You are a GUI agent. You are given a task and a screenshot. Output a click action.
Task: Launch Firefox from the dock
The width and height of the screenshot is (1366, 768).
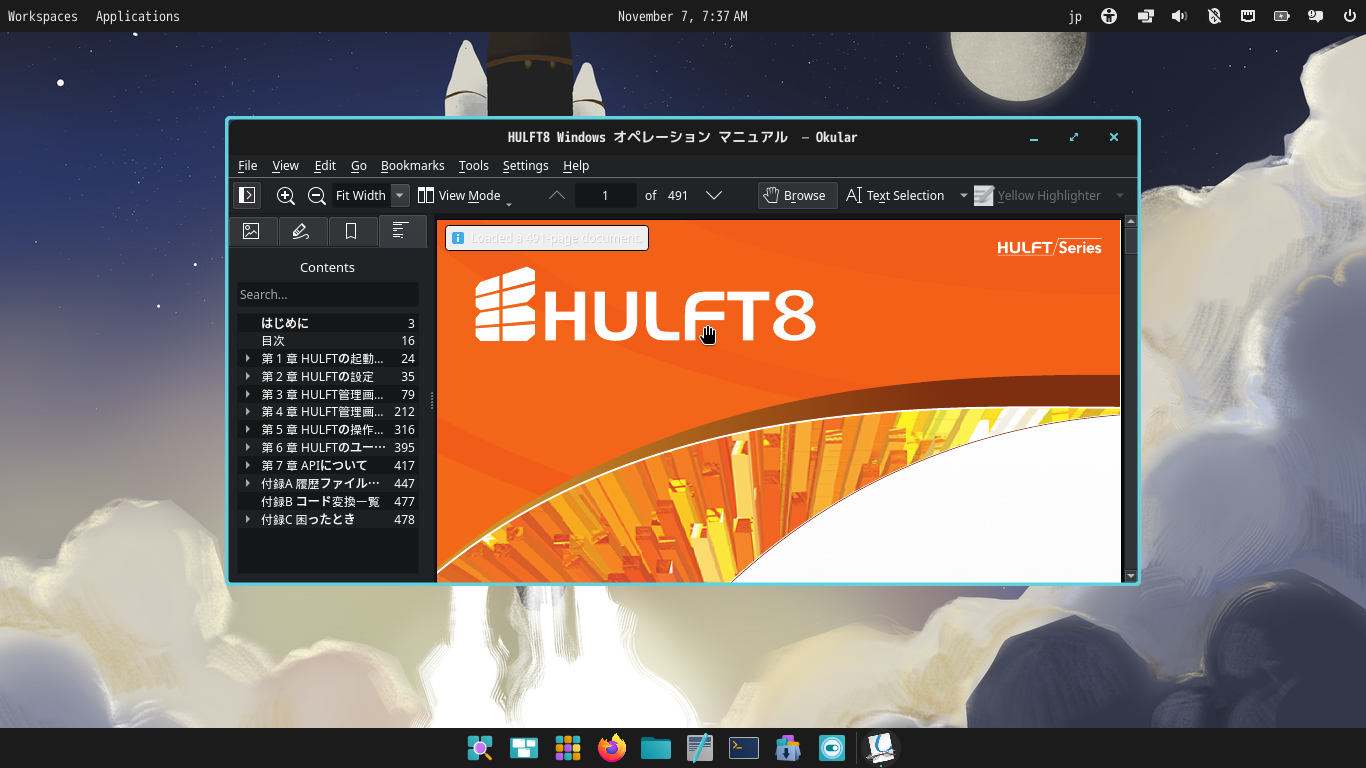[612, 748]
